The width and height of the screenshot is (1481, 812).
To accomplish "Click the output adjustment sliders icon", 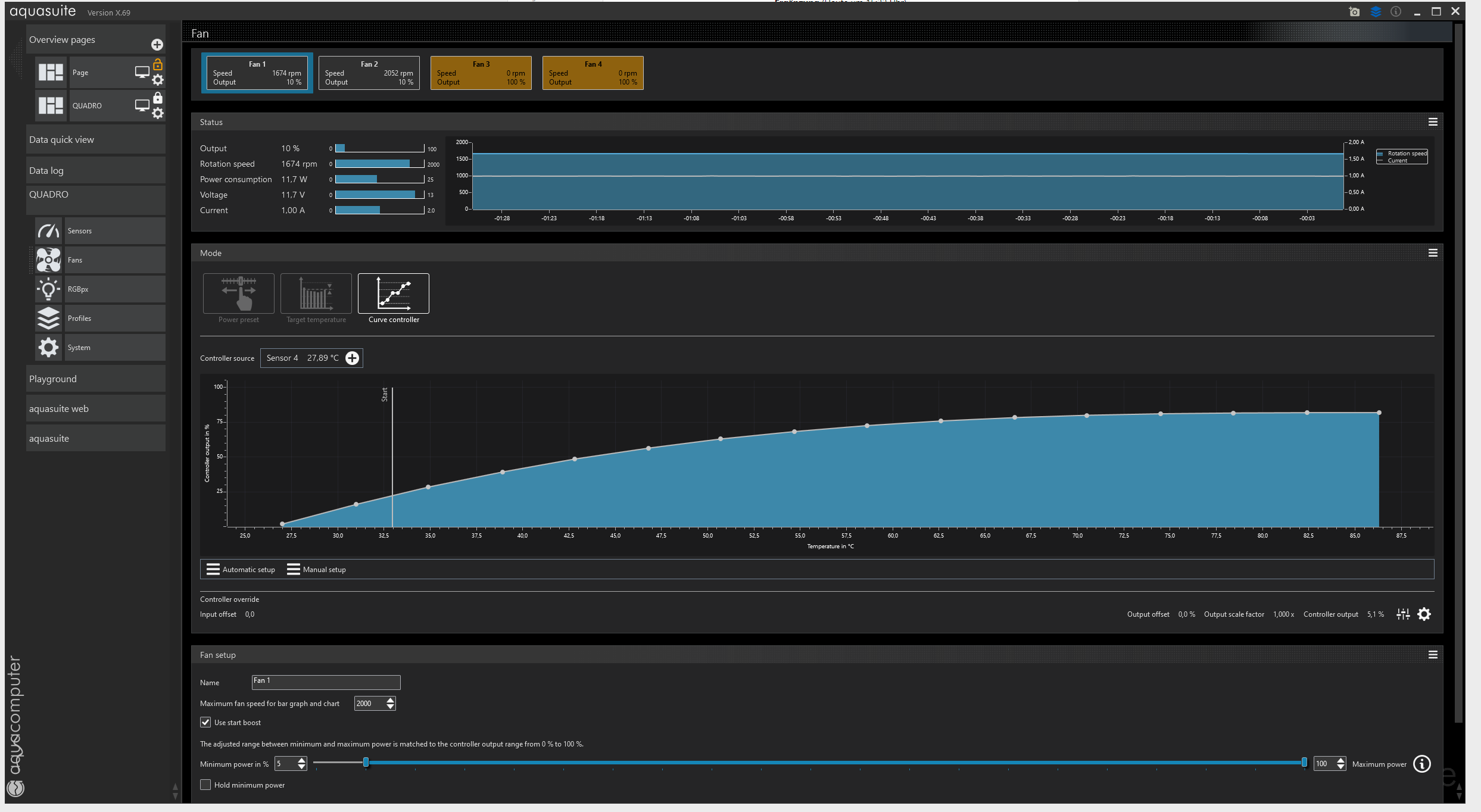I will pyautogui.click(x=1403, y=614).
